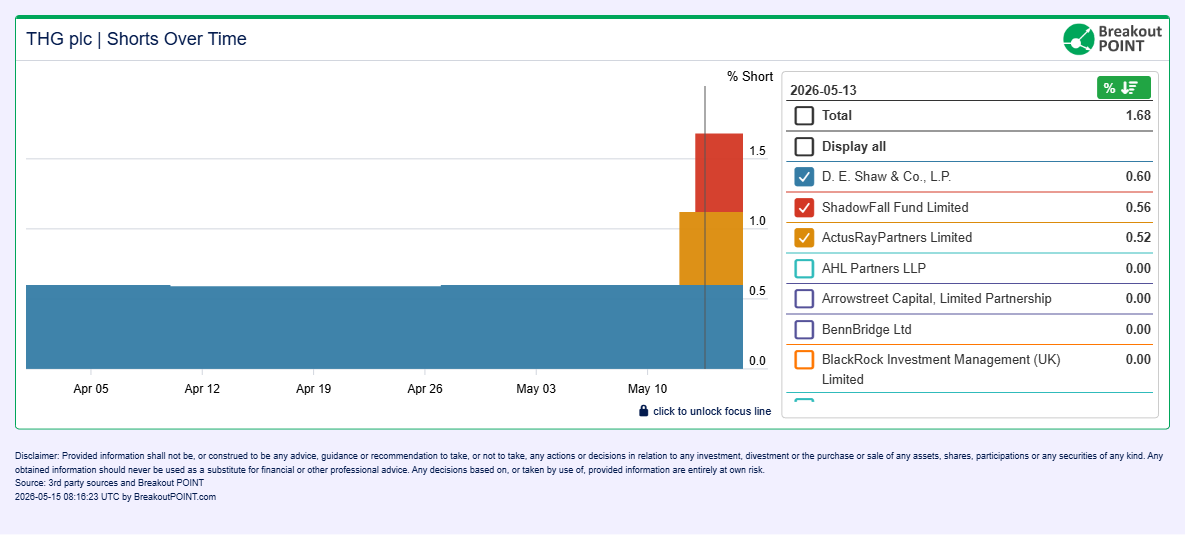This screenshot has width=1185, height=535.
Task: Uncheck ActusRayPartners Limited checkbox
Action: pos(804,237)
